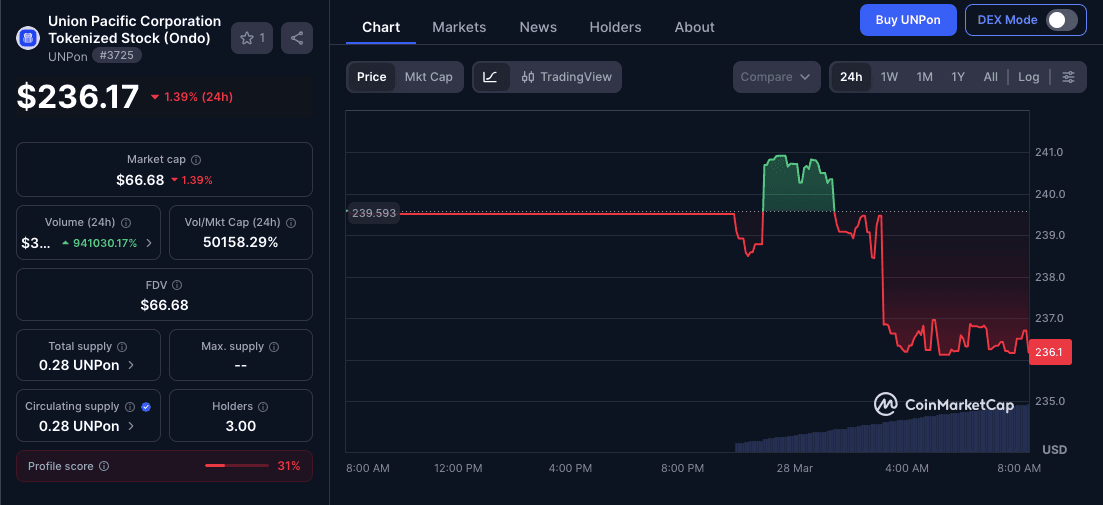Click the Buy UNPon button

coord(907,20)
